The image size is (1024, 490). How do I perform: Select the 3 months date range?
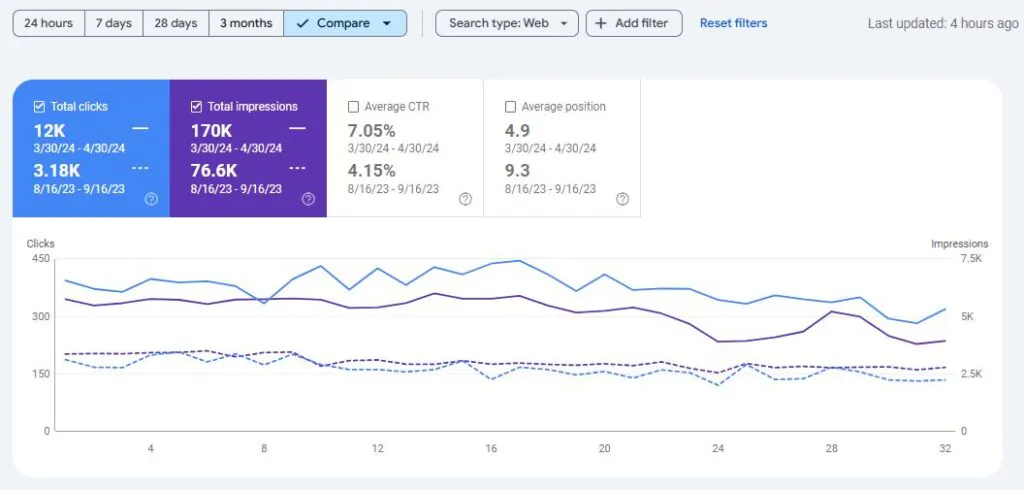coord(246,24)
